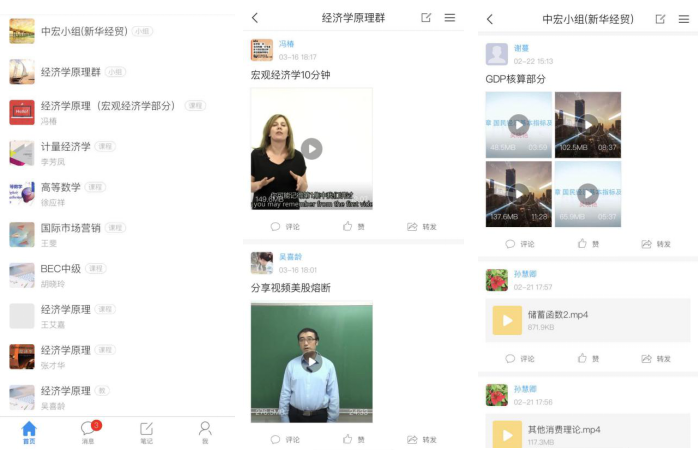Screen dimensions: 698x451
Task: Open the 我 profile tab
Action: [205, 431]
